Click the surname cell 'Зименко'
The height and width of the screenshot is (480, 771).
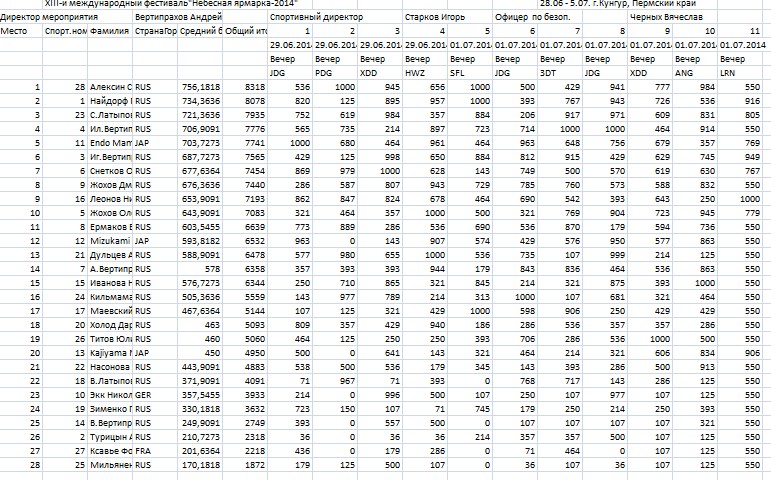(x=110, y=409)
